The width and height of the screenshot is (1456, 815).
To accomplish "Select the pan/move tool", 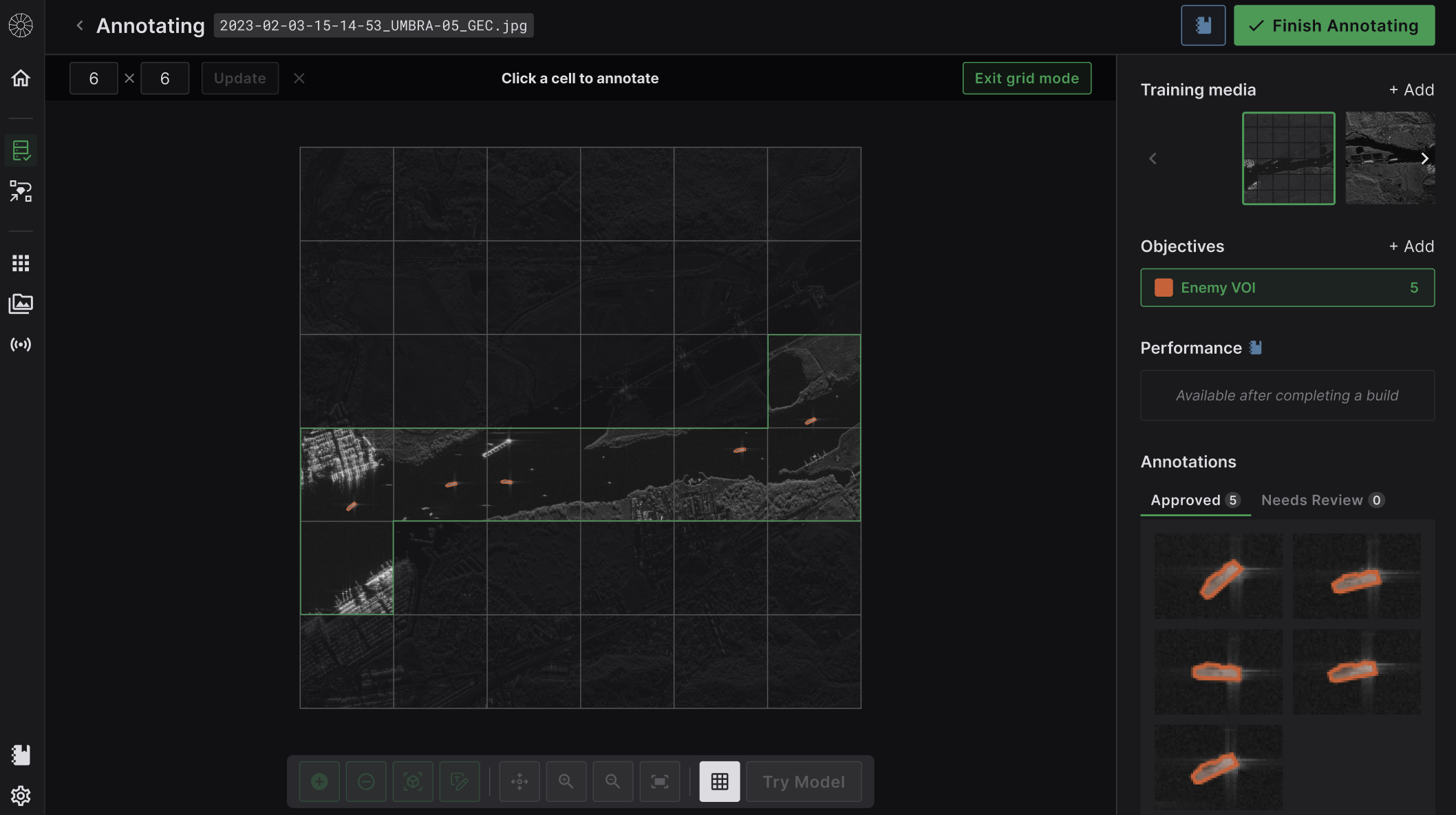I will pos(520,781).
